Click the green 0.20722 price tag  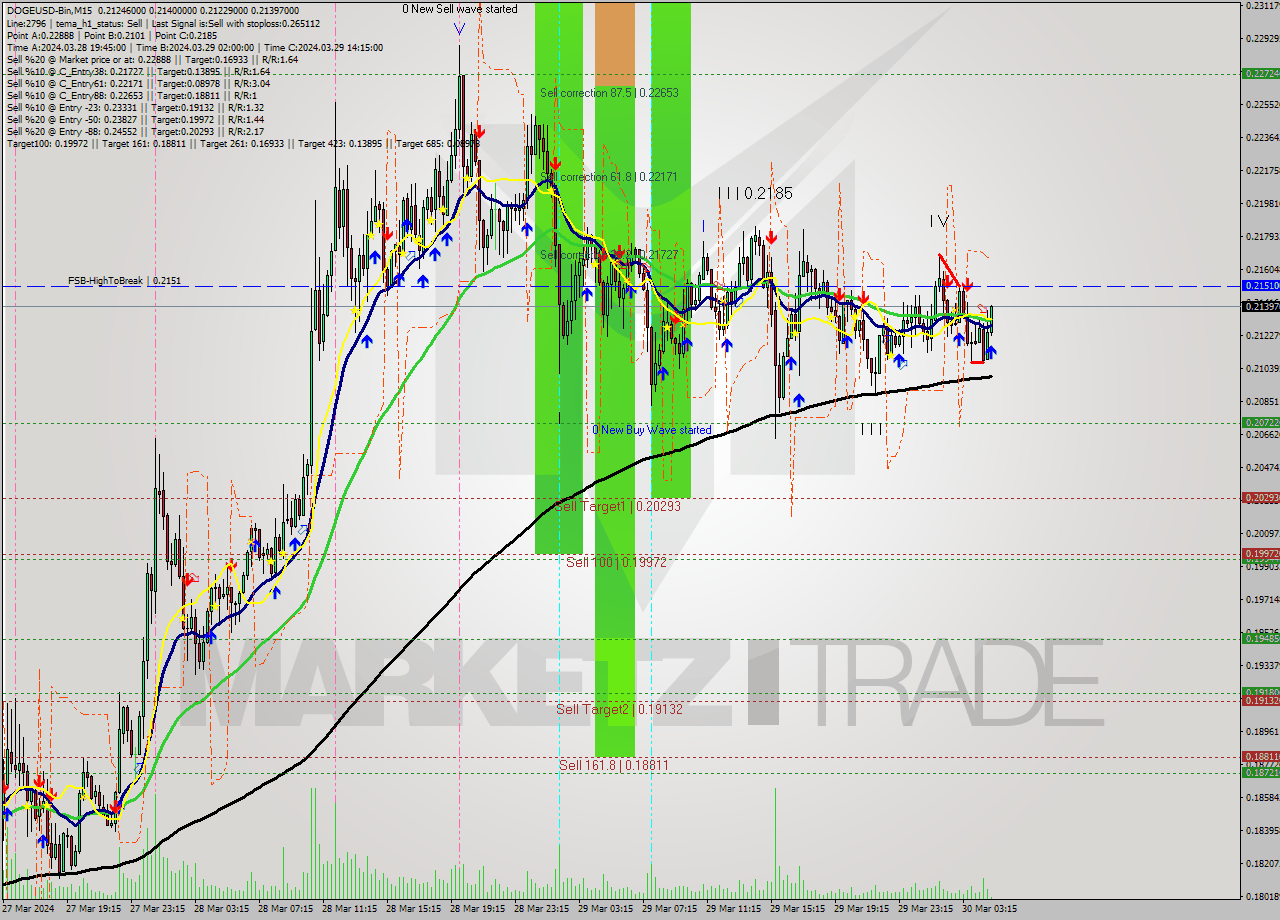pos(1260,423)
